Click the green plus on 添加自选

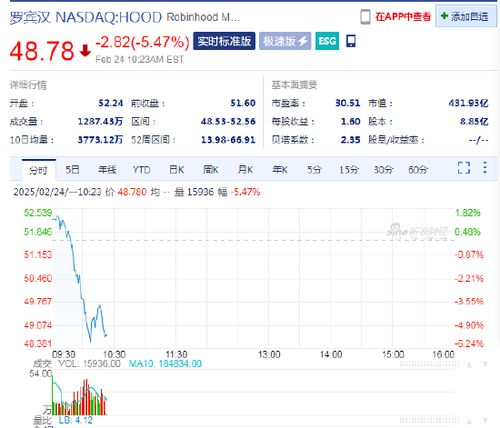click(444, 16)
